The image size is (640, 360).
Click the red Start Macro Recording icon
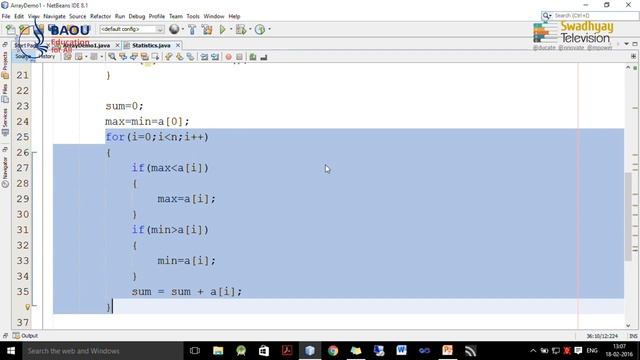pyautogui.click(x=229, y=57)
